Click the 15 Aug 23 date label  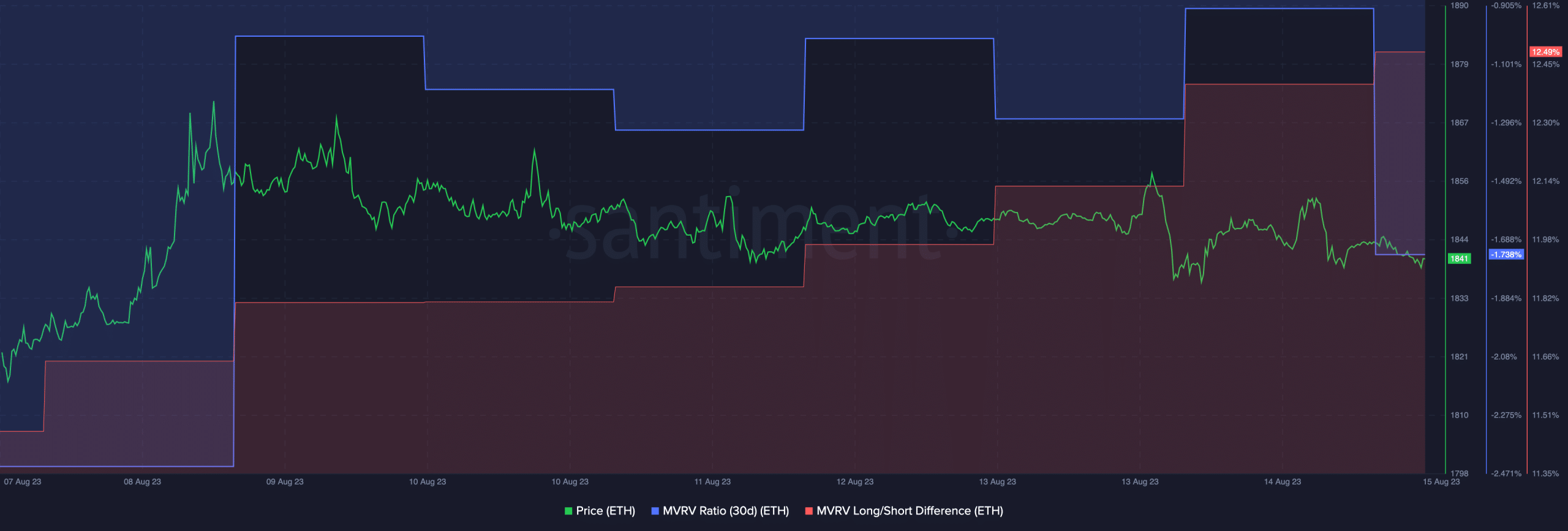click(1441, 482)
